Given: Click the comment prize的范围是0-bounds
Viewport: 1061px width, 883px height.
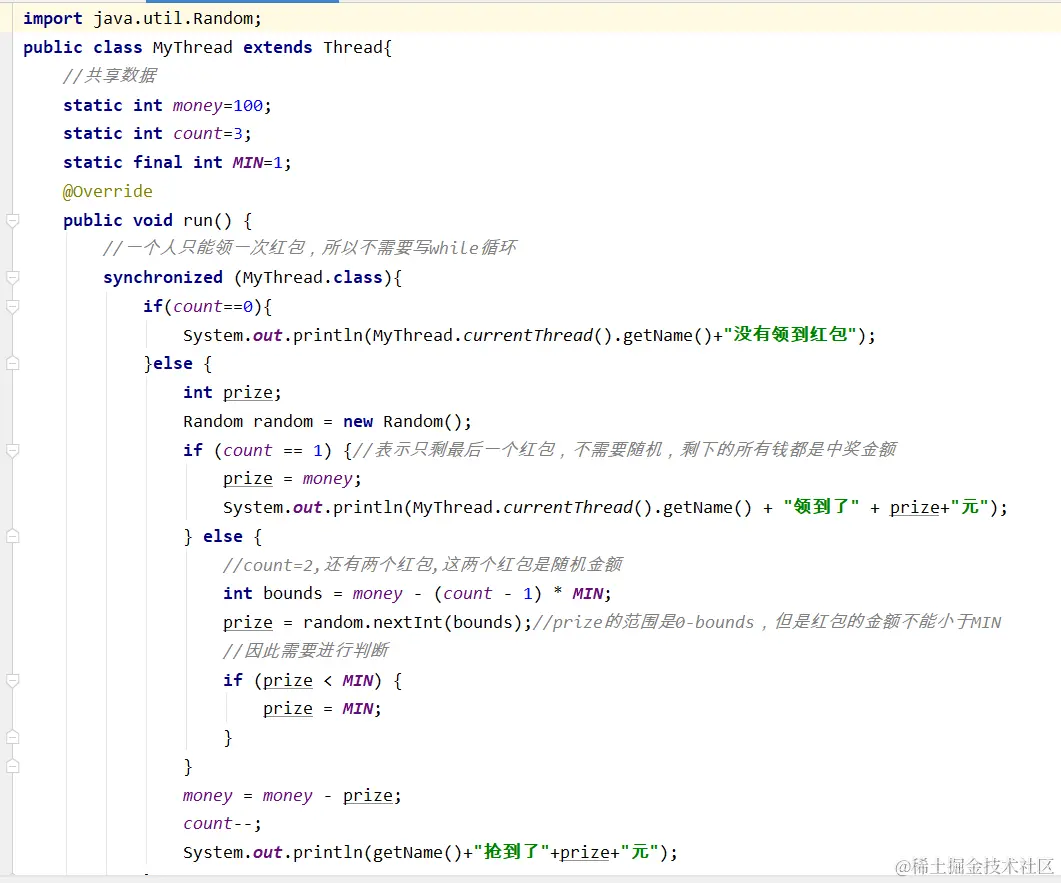Looking at the screenshot, I should 767,622.
